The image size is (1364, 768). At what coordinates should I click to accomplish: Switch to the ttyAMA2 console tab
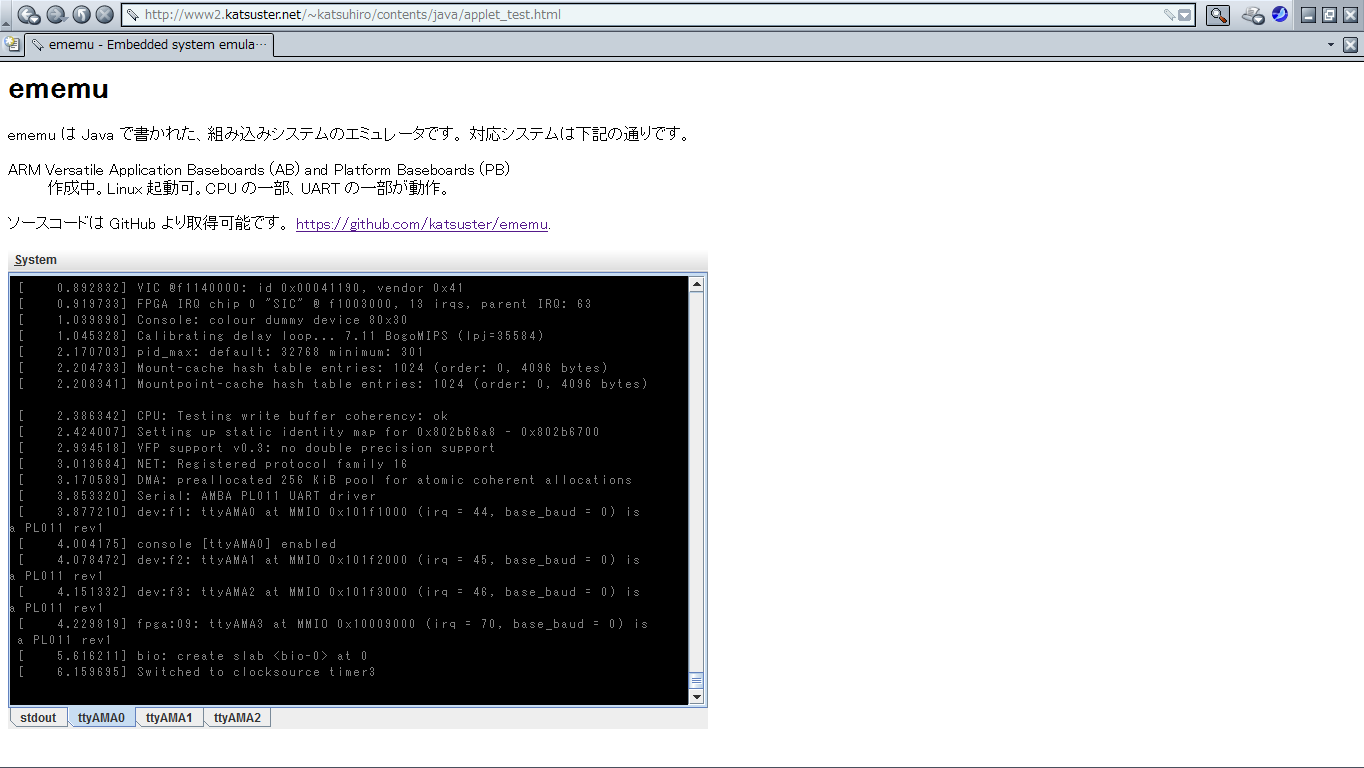click(237, 718)
